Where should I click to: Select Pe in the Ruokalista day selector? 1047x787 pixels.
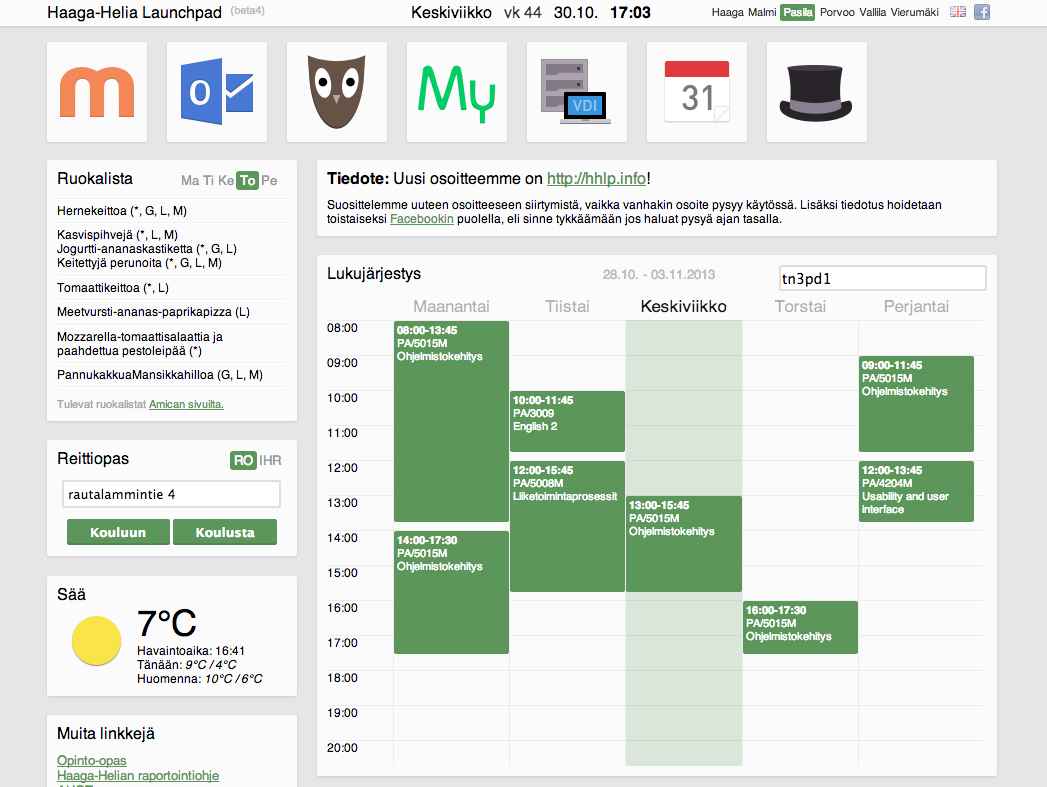tap(270, 180)
